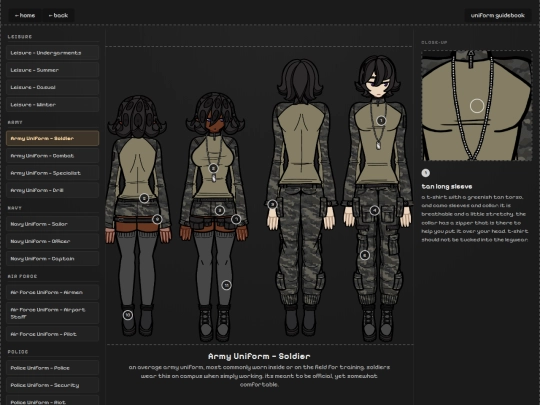Open Navy Uniform - Captain
The width and height of the screenshot is (540, 405).
point(52,258)
